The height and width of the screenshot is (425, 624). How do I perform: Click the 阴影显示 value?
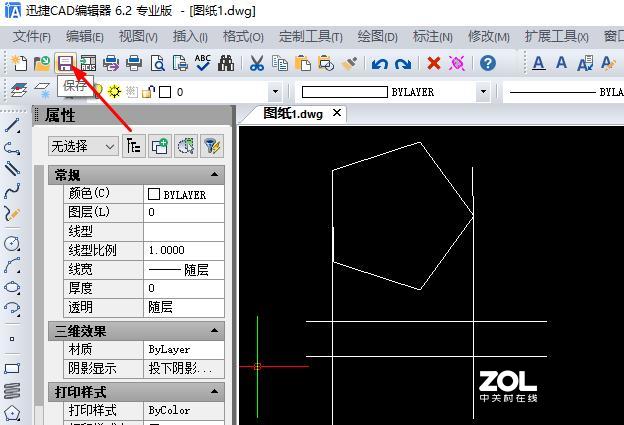(184, 368)
